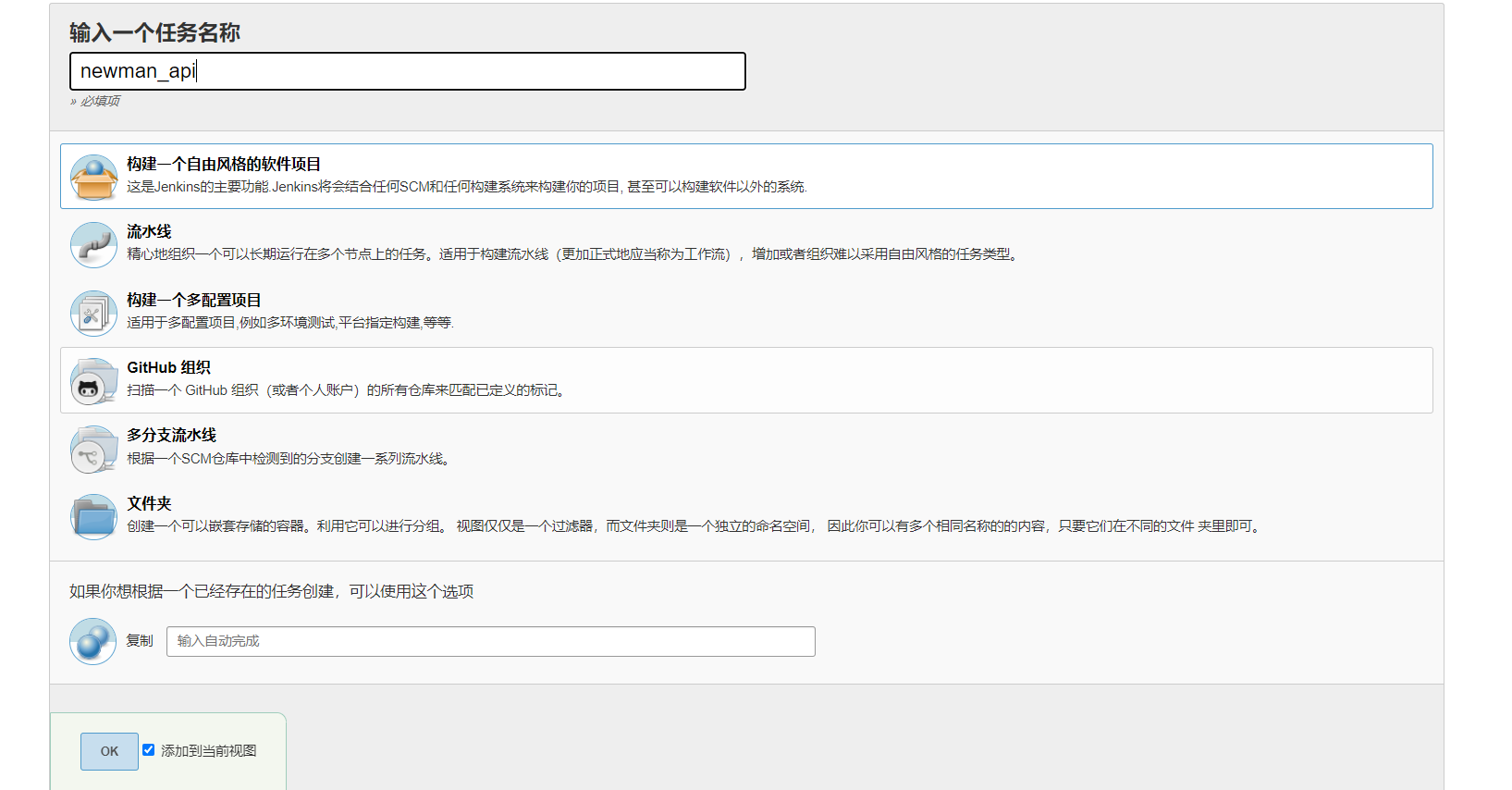
Task: Click folder description starting 创建一个可以嵌套存储的容器
Action: click(695, 526)
